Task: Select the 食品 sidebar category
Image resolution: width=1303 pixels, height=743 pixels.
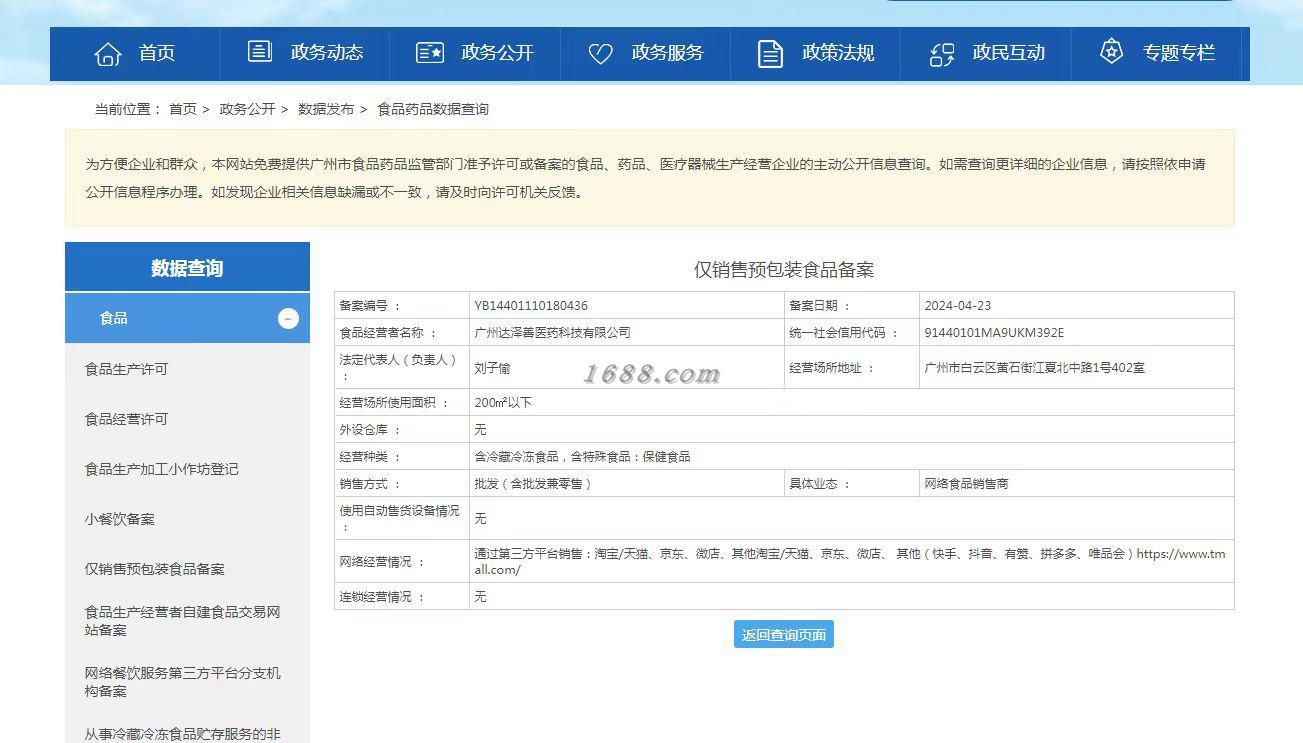Action: point(187,319)
